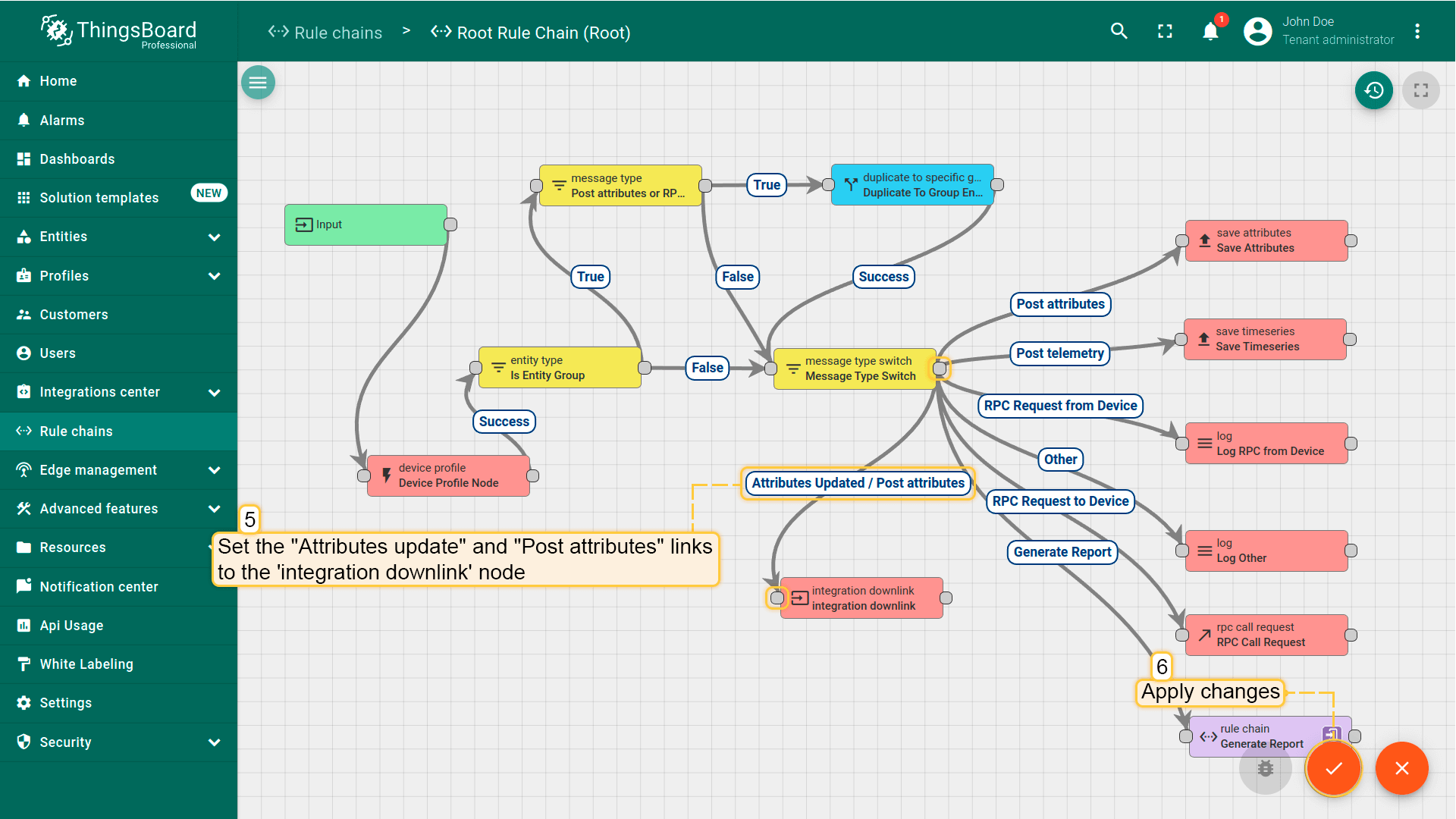Expand the Profiles sidebar section
Image resolution: width=1456 pixels, height=819 pixels.
pos(214,276)
